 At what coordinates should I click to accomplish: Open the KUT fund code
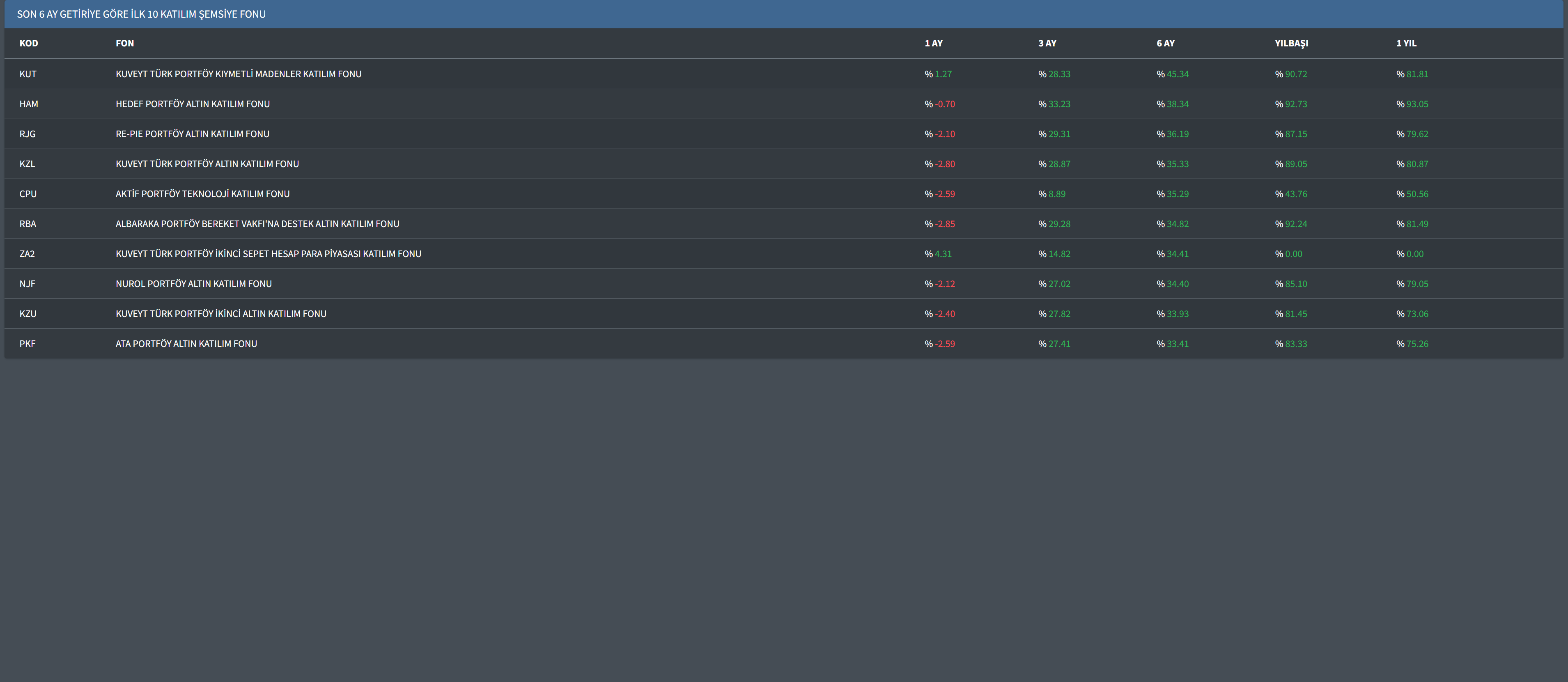click(x=28, y=74)
